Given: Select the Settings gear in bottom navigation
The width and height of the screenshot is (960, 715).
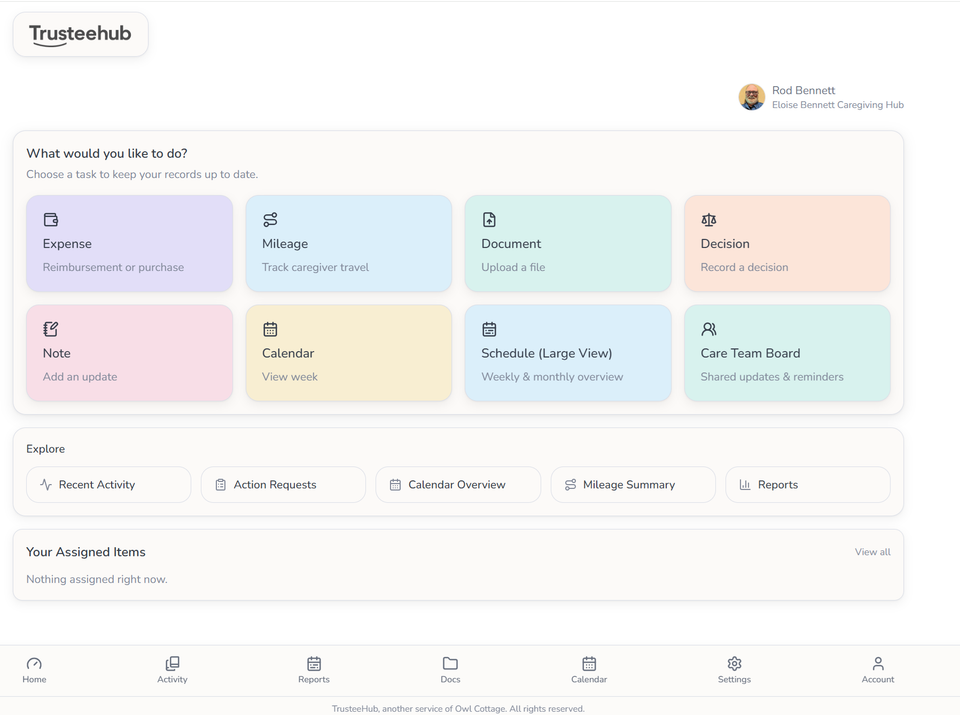Looking at the screenshot, I should point(734,665).
